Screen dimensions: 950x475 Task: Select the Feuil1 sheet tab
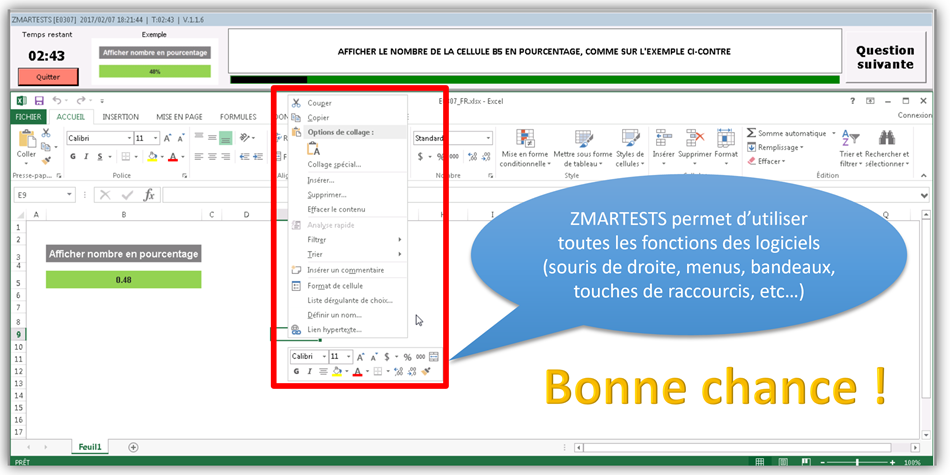click(90, 447)
